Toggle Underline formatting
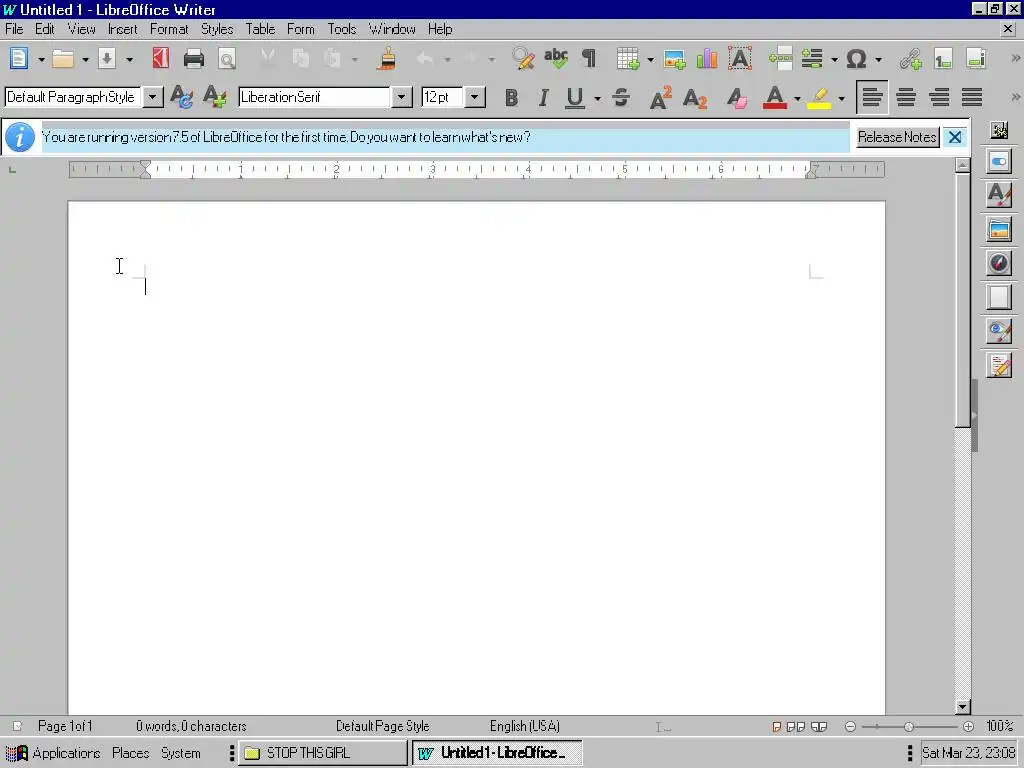 click(575, 97)
